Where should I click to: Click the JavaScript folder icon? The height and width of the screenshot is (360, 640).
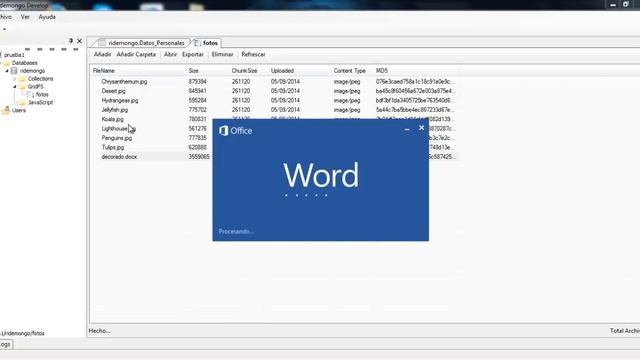point(22,102)
